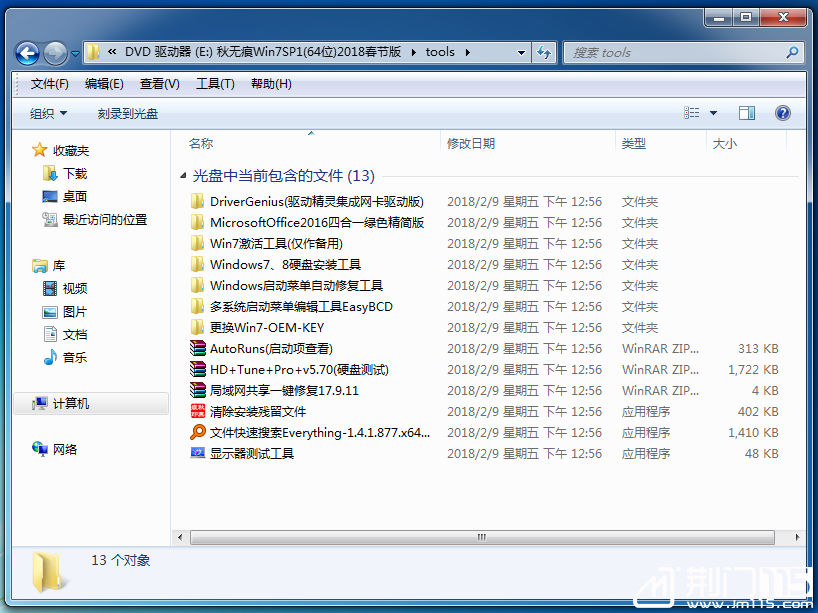Viewport: 818px width, 613px height.
Task: Select AutoRuns(启动项查看) WinRAR archive icon
Action: (x=198, y=348)
